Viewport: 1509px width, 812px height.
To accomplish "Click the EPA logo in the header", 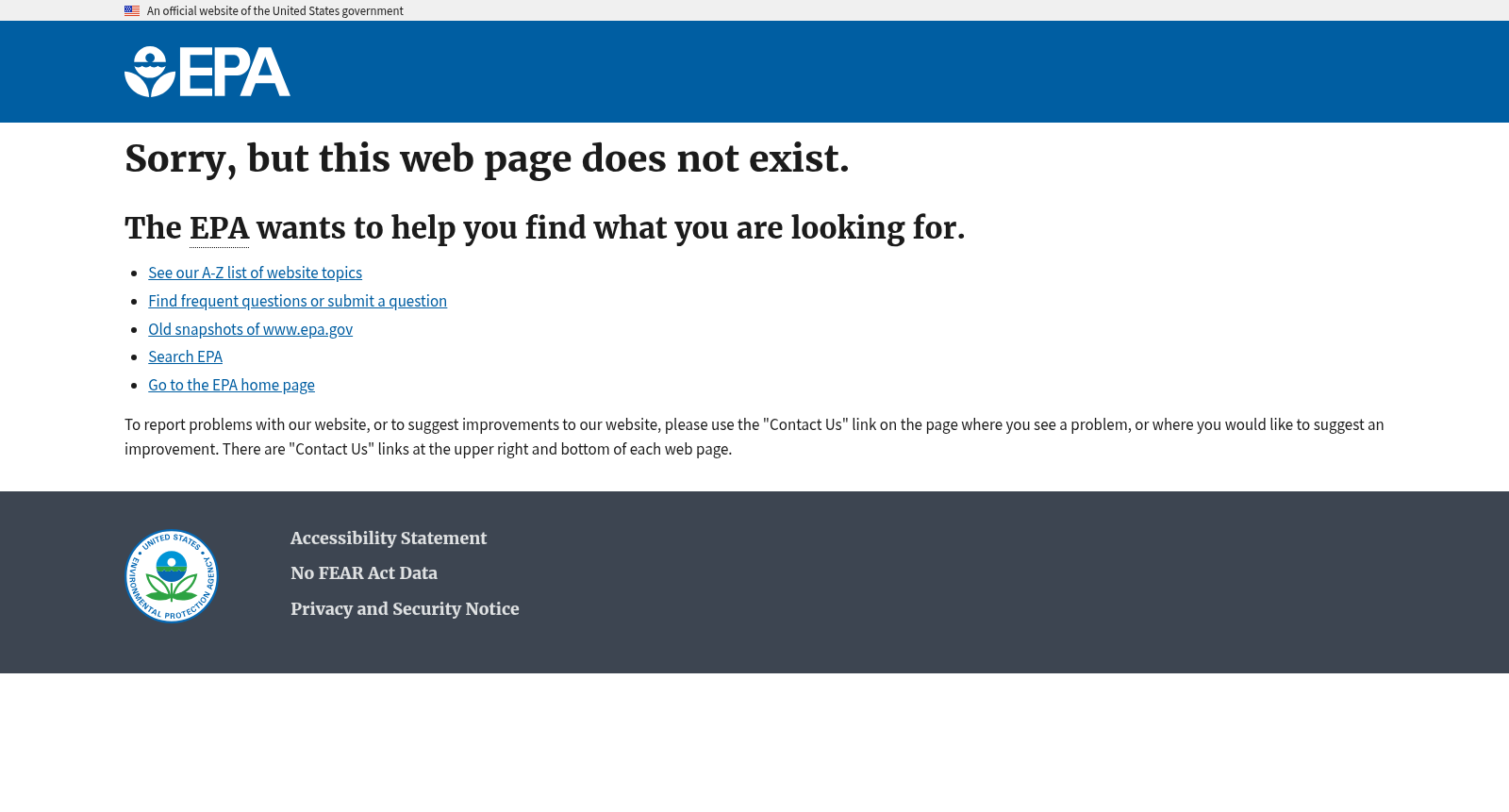I will [x=207, y=72].
